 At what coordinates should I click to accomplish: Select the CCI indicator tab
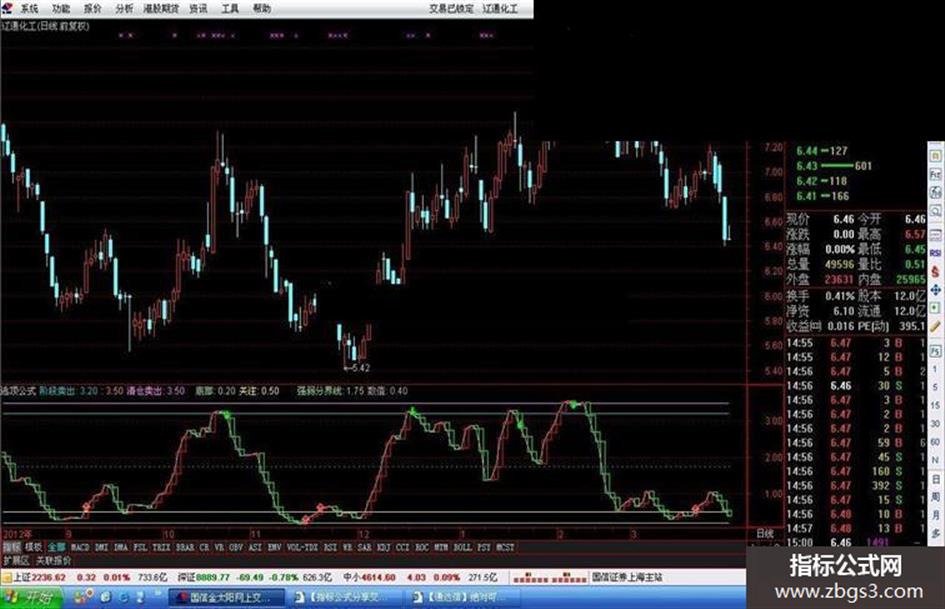[402, 547]
